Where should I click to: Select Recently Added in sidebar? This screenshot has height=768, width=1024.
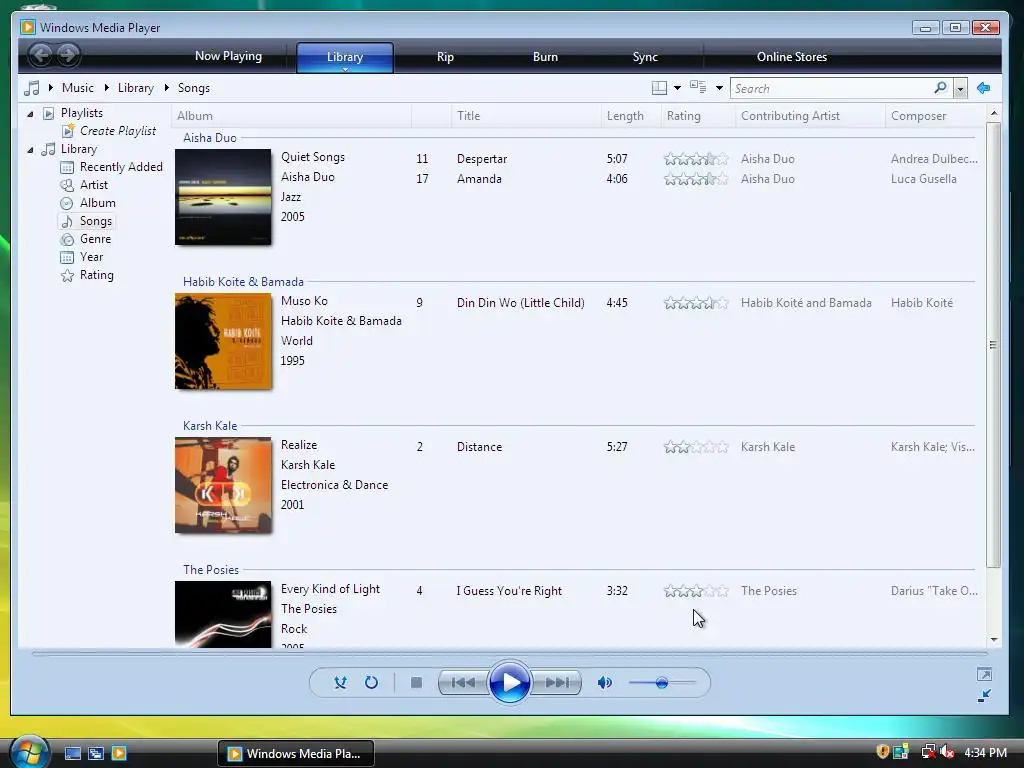(x=121, y=167)
